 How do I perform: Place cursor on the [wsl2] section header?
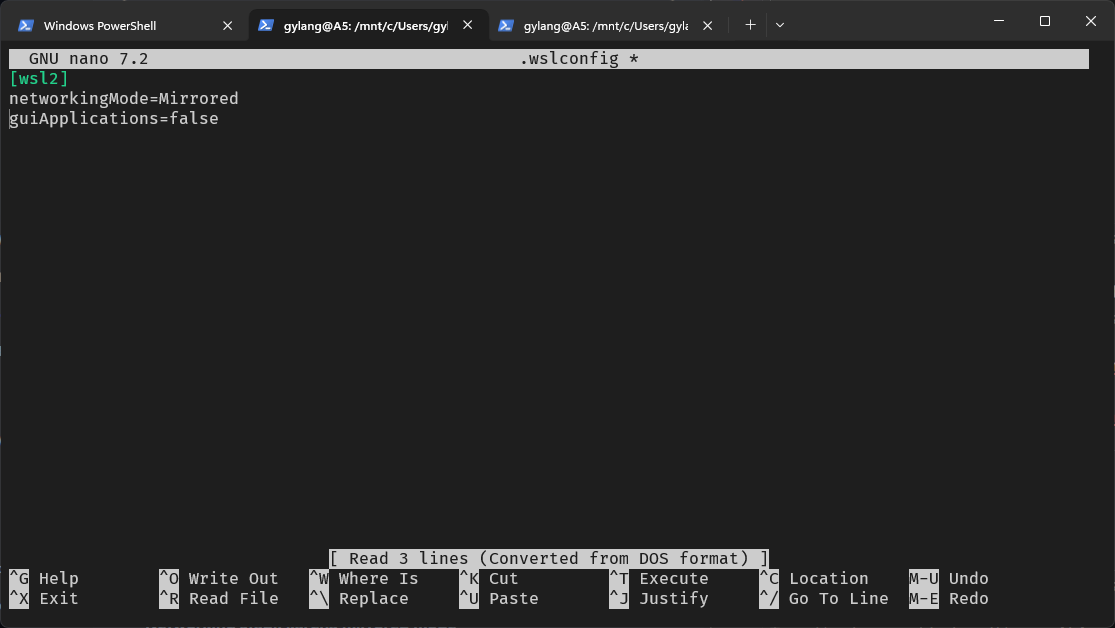coord(39,78)
